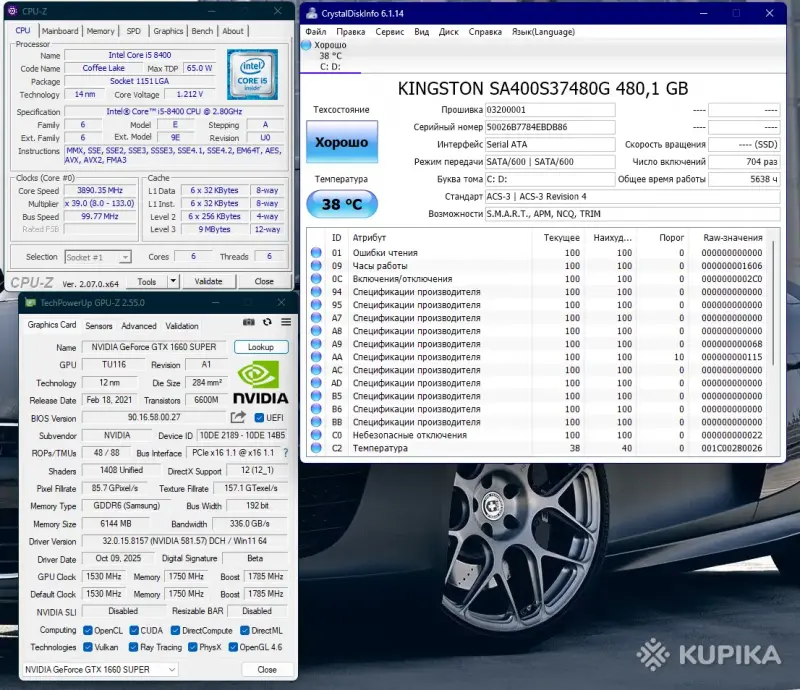Open the About tab in CPU-Z
The image size is (800, 690).
click(x=233, y=31)
